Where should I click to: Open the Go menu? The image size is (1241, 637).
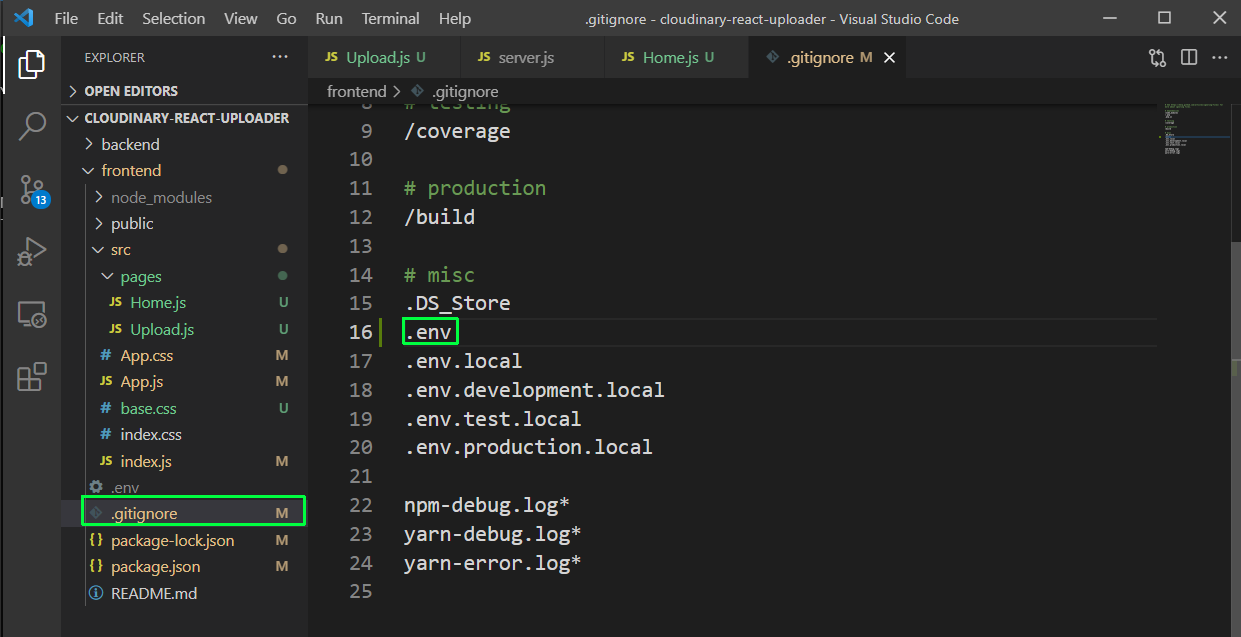(x=286, y=19)
